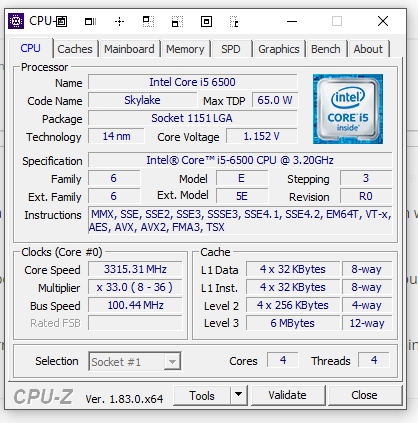Click the nested squares icon in title bar

click(206, 22)
